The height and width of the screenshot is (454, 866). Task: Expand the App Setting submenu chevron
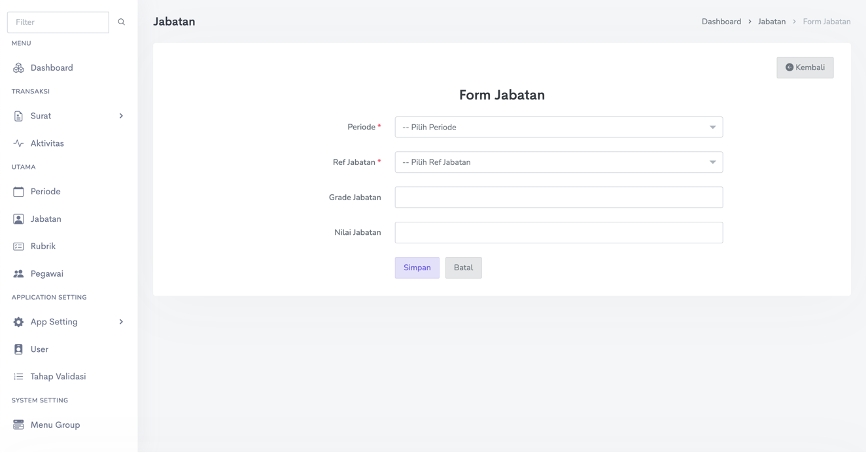pos(121,322)
